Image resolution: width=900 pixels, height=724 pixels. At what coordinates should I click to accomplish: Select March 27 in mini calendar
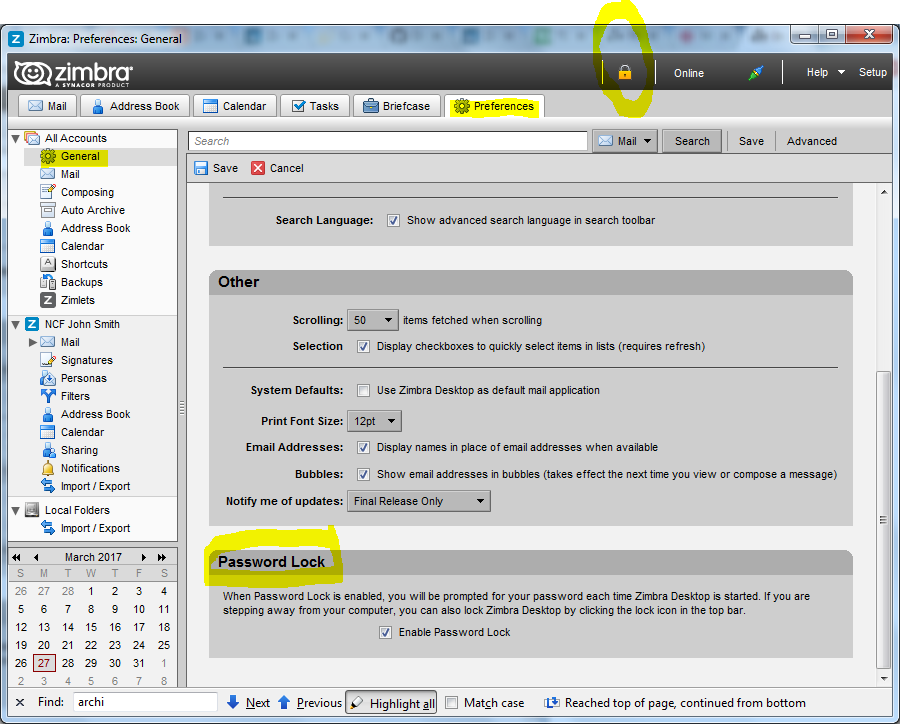pyautogui.click(x=44, y=663)
